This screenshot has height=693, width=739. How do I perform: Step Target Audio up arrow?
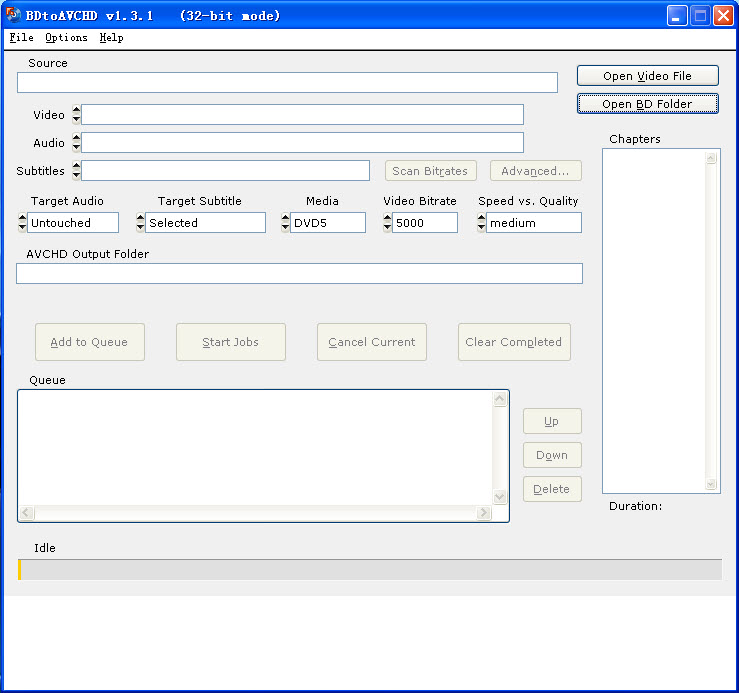[22, 218]
